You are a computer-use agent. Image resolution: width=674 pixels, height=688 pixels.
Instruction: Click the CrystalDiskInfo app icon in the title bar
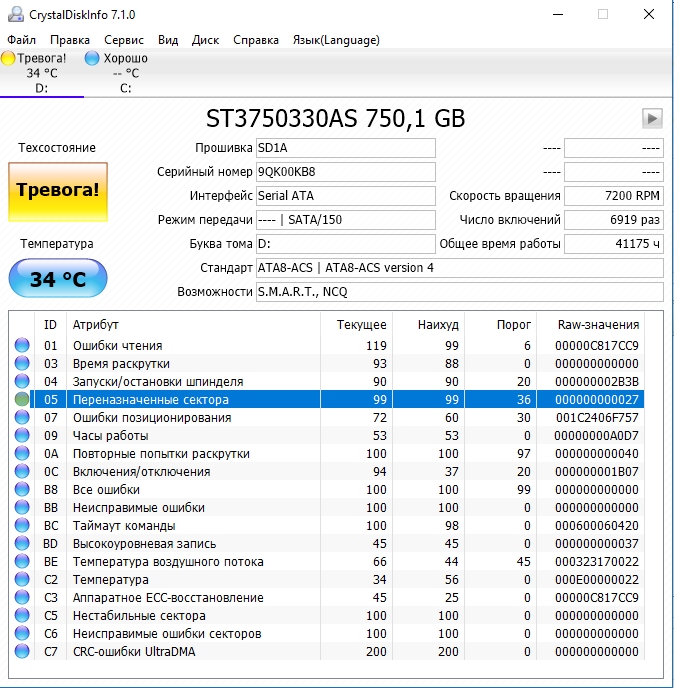click(16, 14)
